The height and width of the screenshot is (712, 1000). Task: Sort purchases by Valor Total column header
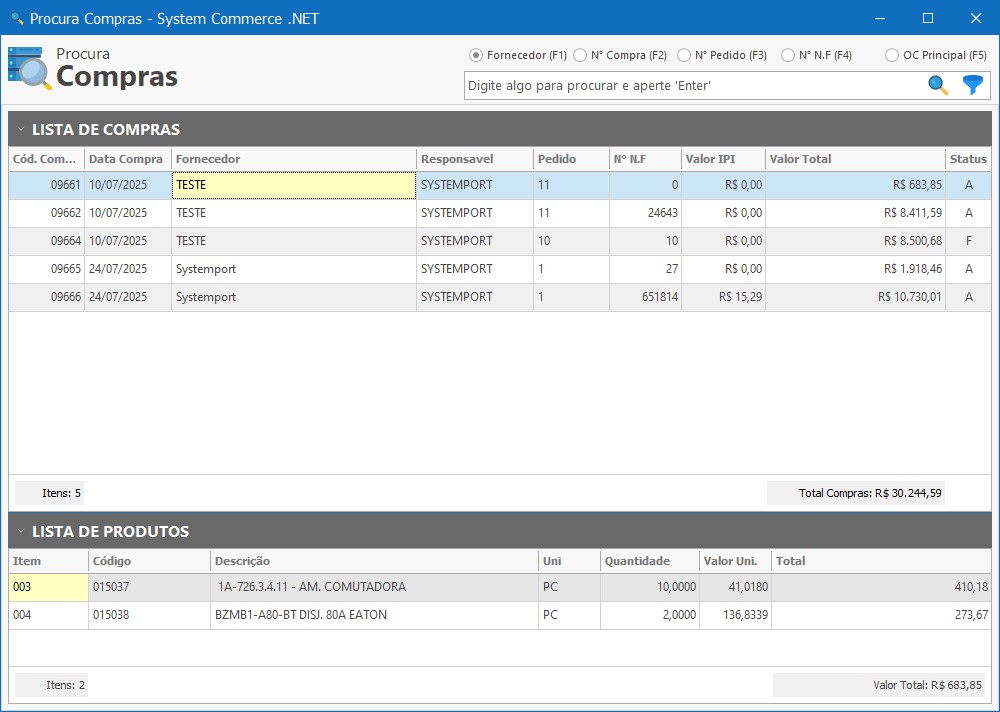pos(854,159)
